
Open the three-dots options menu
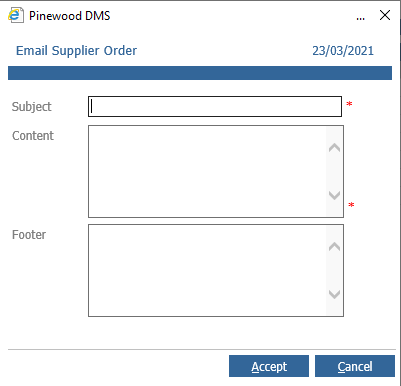[360, 18]
